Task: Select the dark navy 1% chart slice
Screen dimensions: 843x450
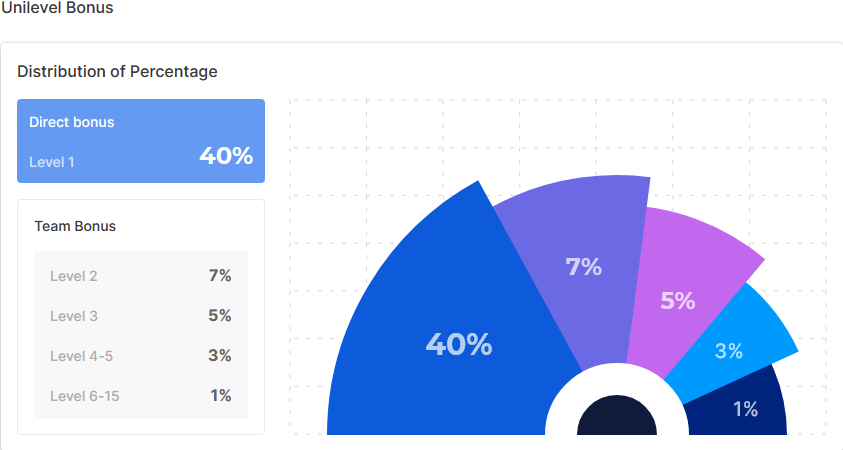Action: click(x=745, y=410)
